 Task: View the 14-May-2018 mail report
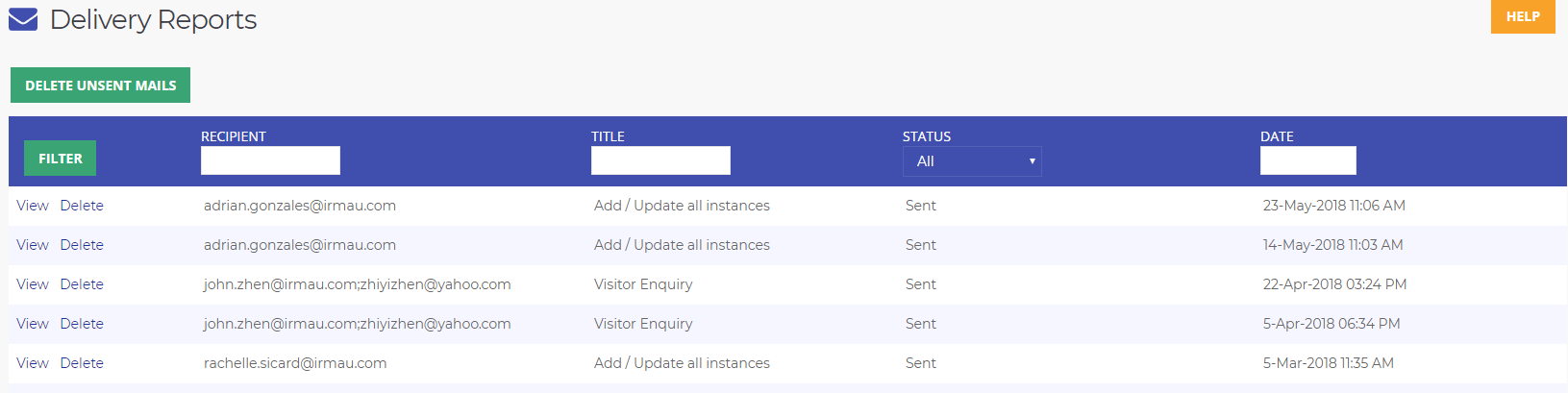point(33,245)
